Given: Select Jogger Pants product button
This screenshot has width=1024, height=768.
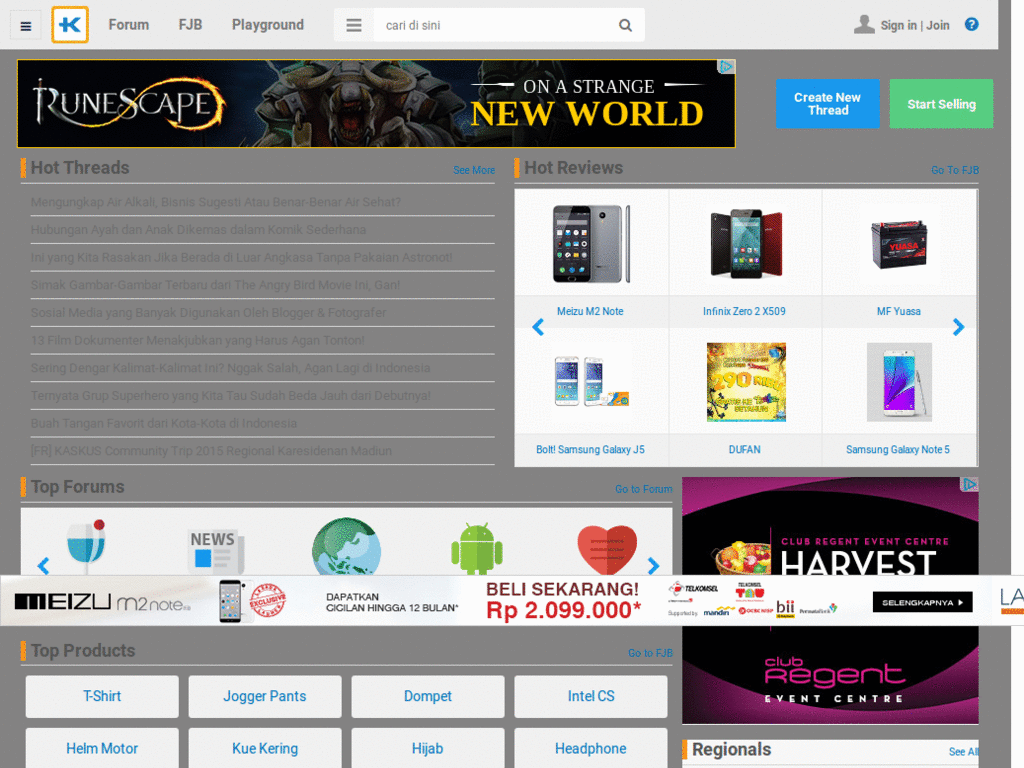Looking at the screenshot, I should tap(264, 697).
